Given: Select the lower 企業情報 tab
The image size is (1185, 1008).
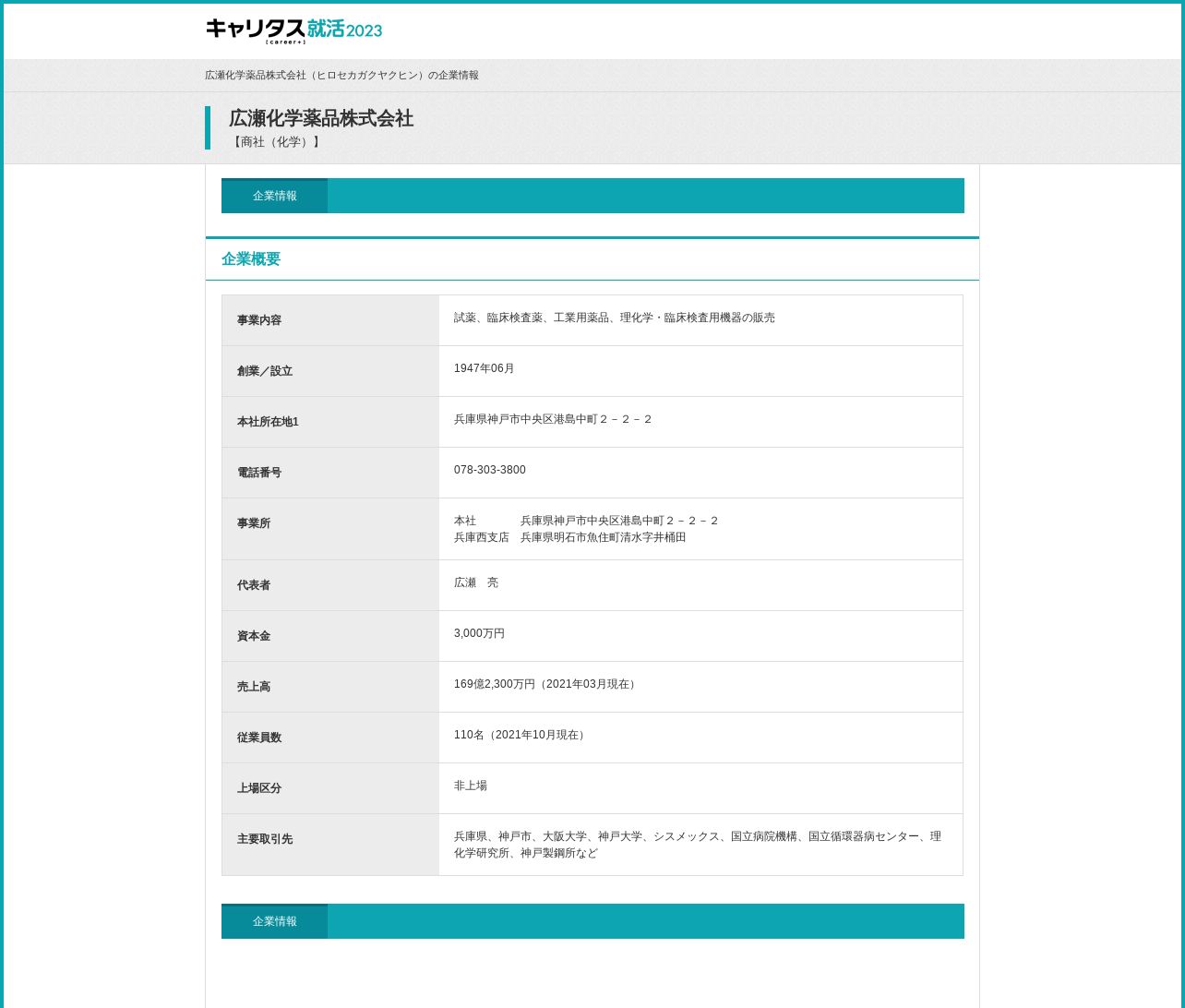Looking at the screenshot, I should (x=274, y=921).
